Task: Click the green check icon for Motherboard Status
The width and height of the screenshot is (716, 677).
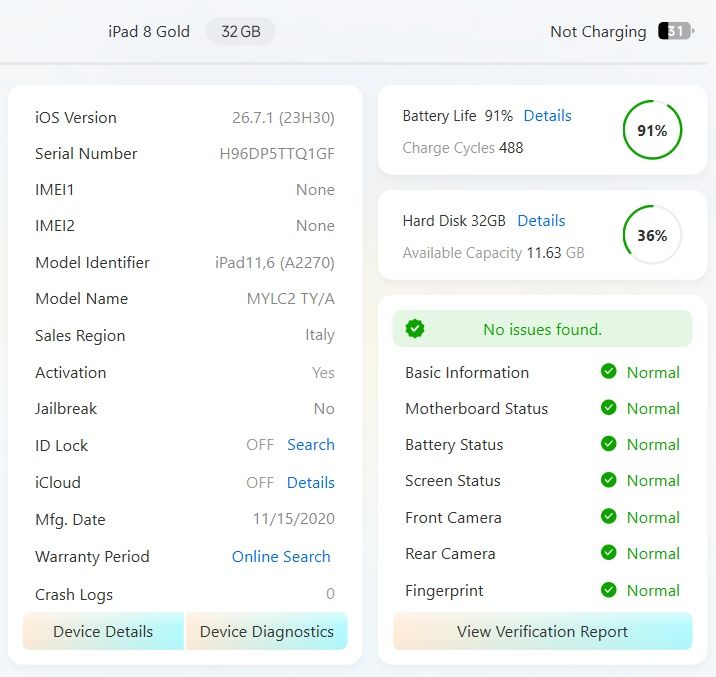Action: [609, 408]
